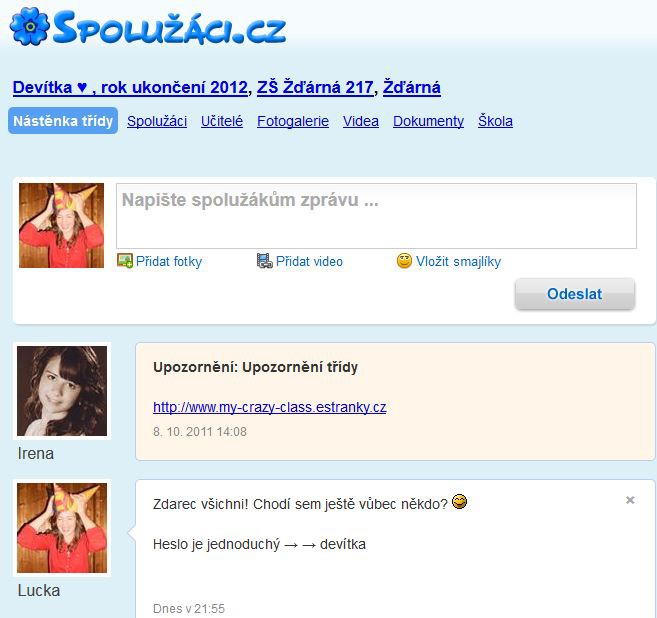Screen dimensions: 657x618
Task: Click the name Lucka under the photo
Action: coord(39,590)
